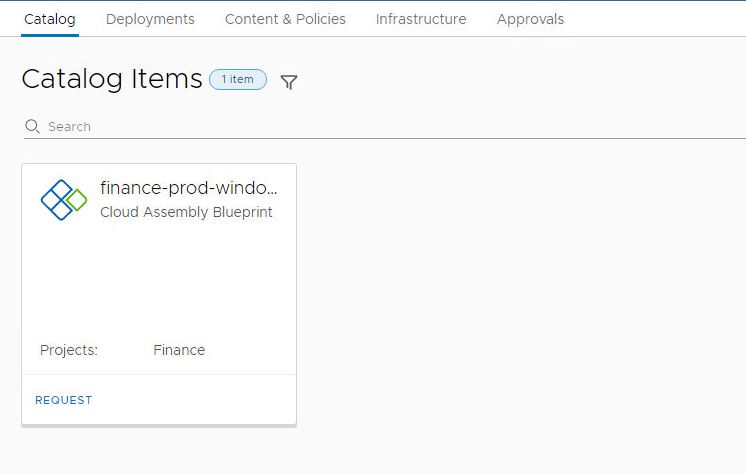Click the card footer right of REQUEST
The image size is (746, 474).
[200, 400]
